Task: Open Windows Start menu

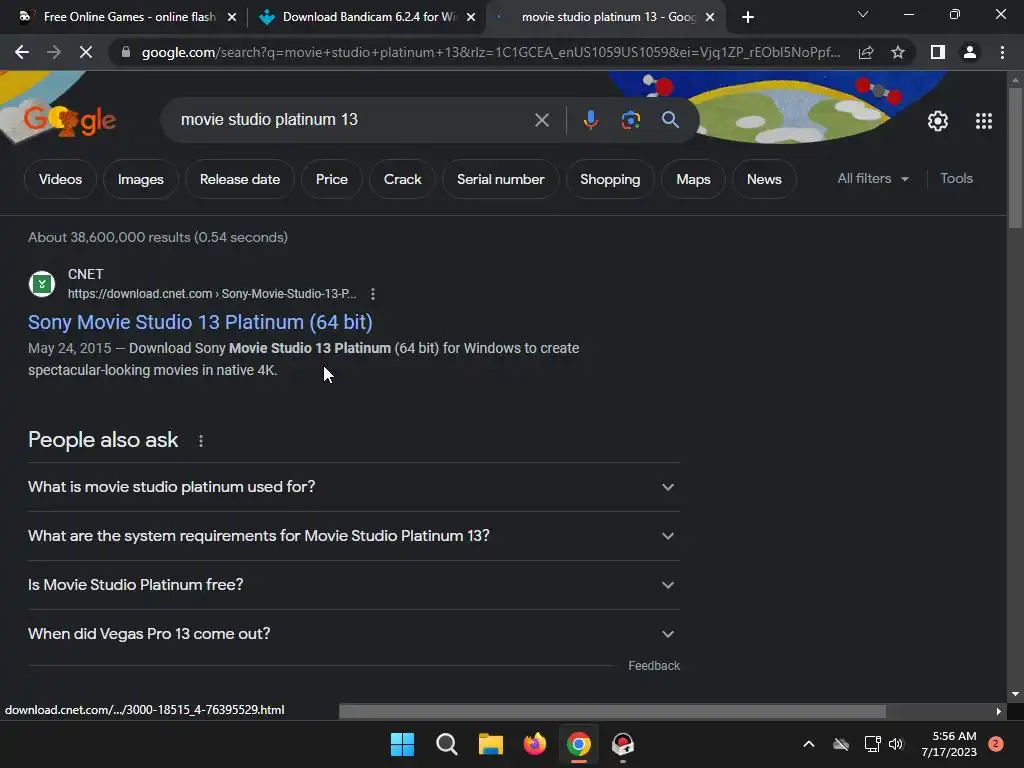Action: pyautogui.click(x=402, y=744)
